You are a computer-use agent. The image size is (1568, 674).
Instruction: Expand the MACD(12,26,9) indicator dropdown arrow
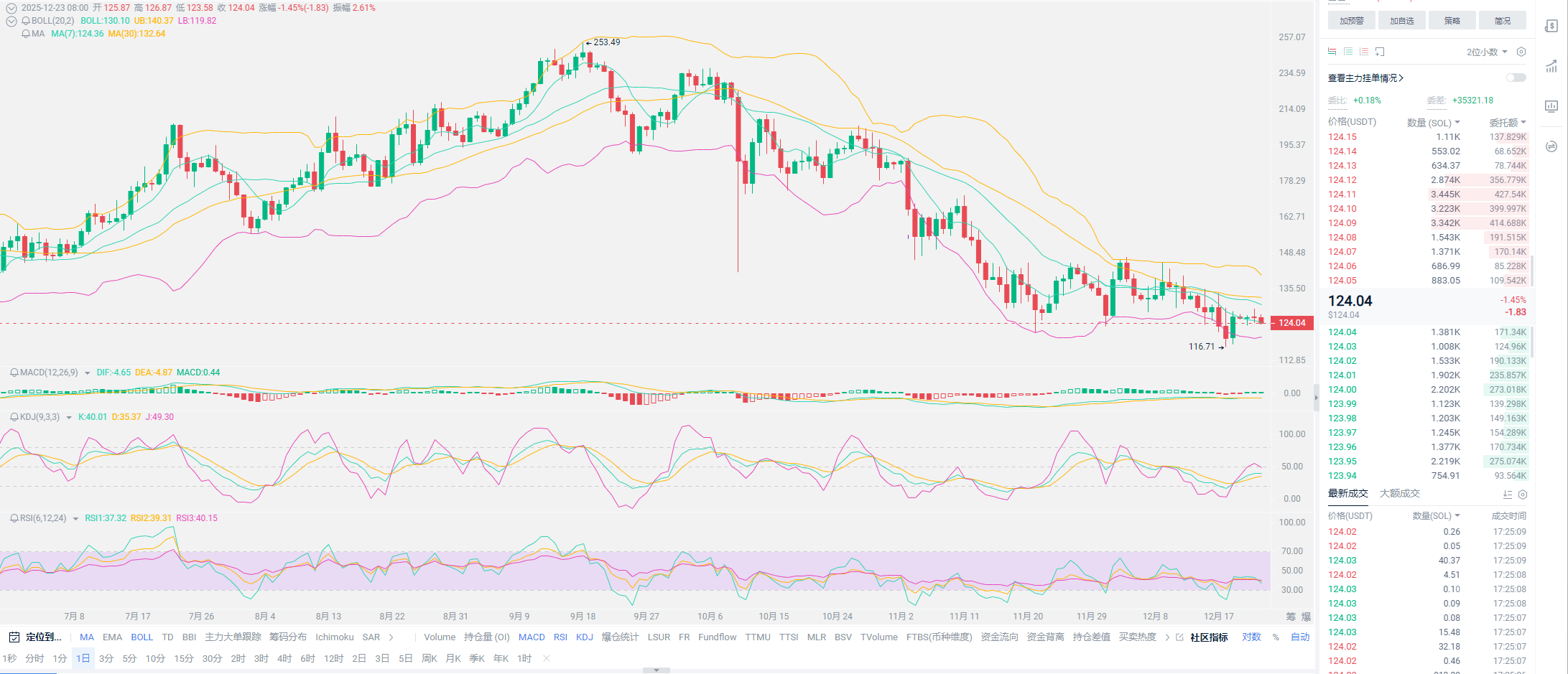click(88, 373)
